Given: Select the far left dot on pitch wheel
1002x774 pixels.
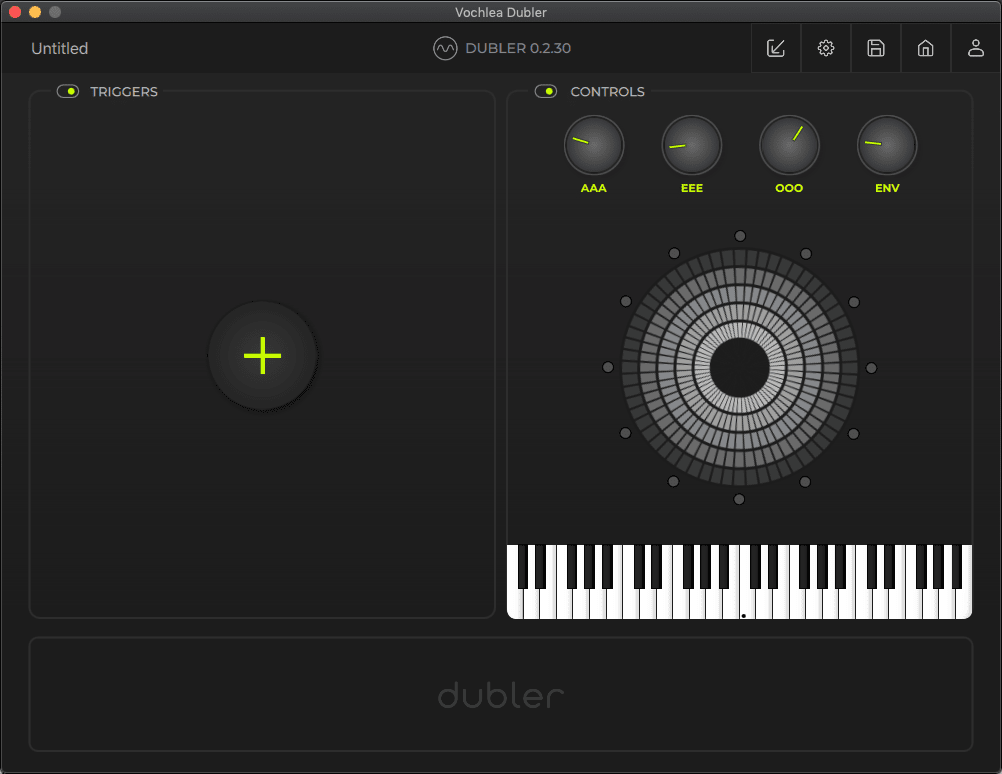Looking at the screenshot, I should pyautogui.click(x=608, y=367).
